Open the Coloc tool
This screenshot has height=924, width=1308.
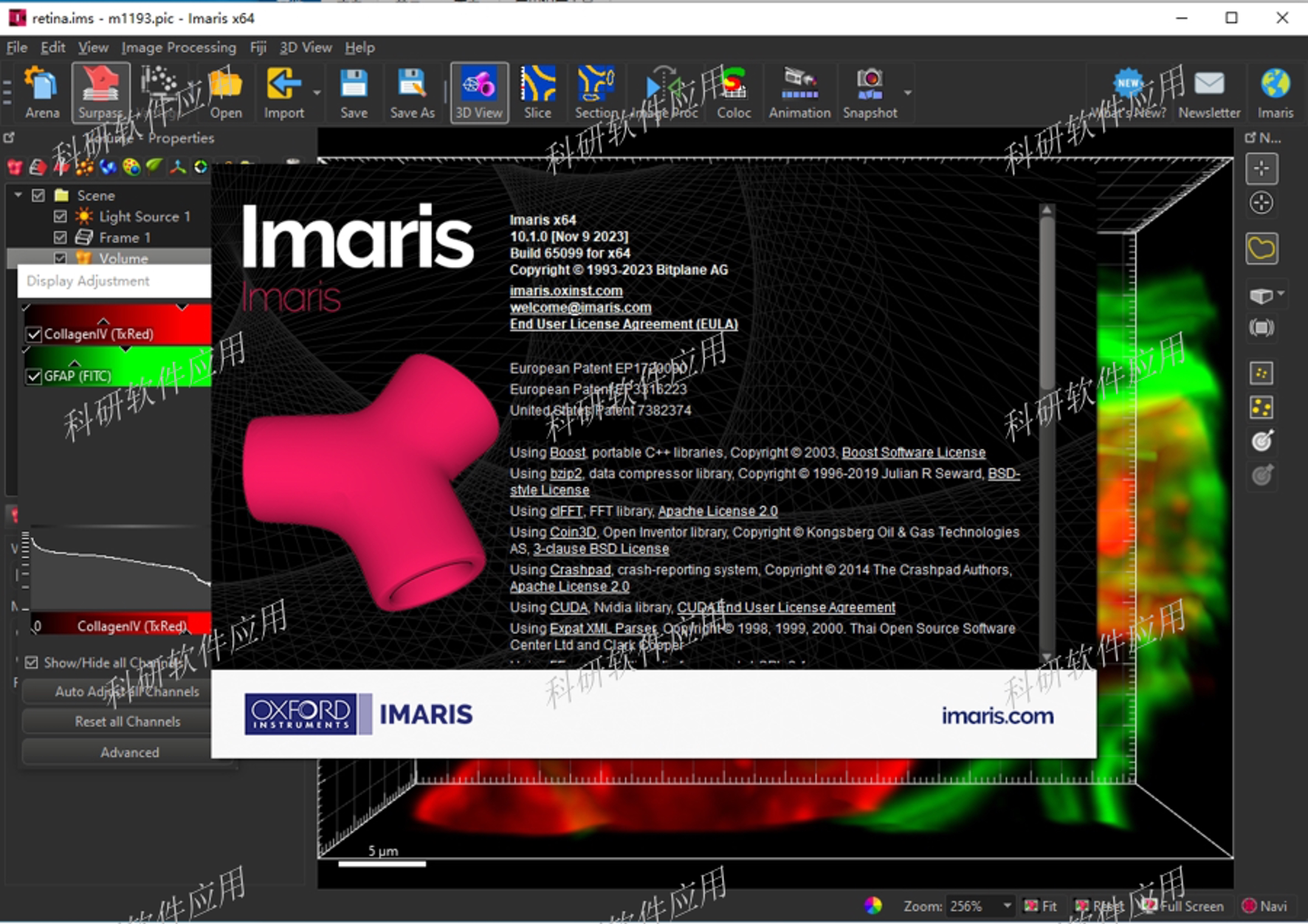734,93
